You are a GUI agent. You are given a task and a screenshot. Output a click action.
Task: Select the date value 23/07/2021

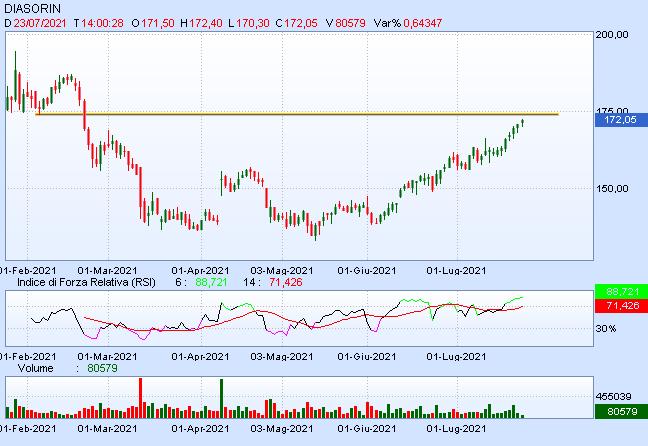pos(40,23)
